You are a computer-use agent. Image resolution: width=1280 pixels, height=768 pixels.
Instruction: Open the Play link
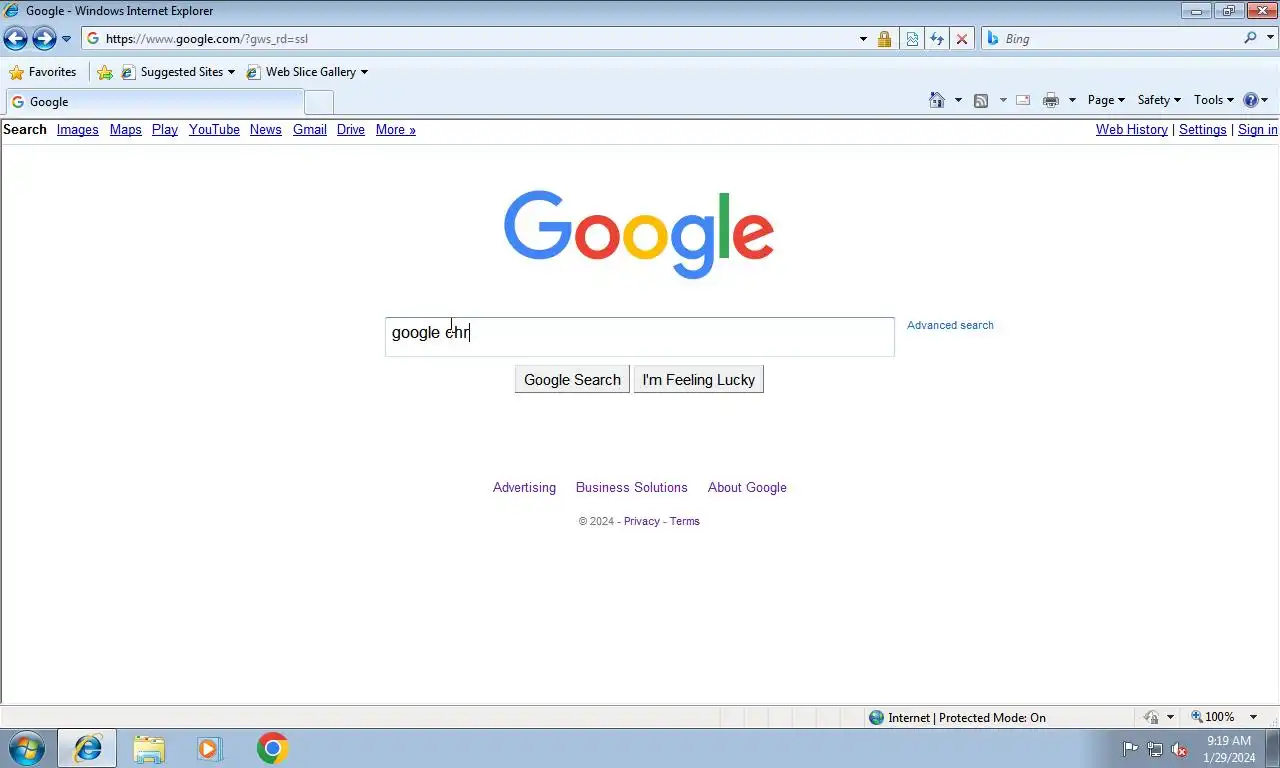click(x=165, y=130)
